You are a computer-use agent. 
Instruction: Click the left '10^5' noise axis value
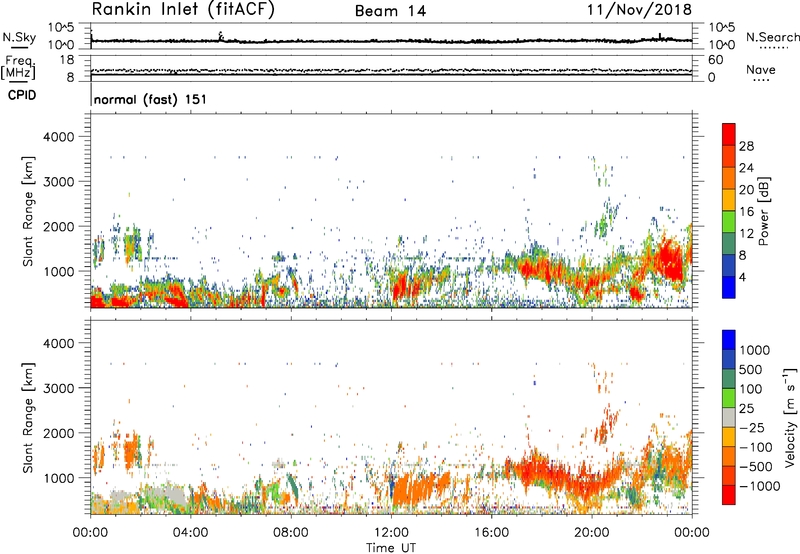61,28
